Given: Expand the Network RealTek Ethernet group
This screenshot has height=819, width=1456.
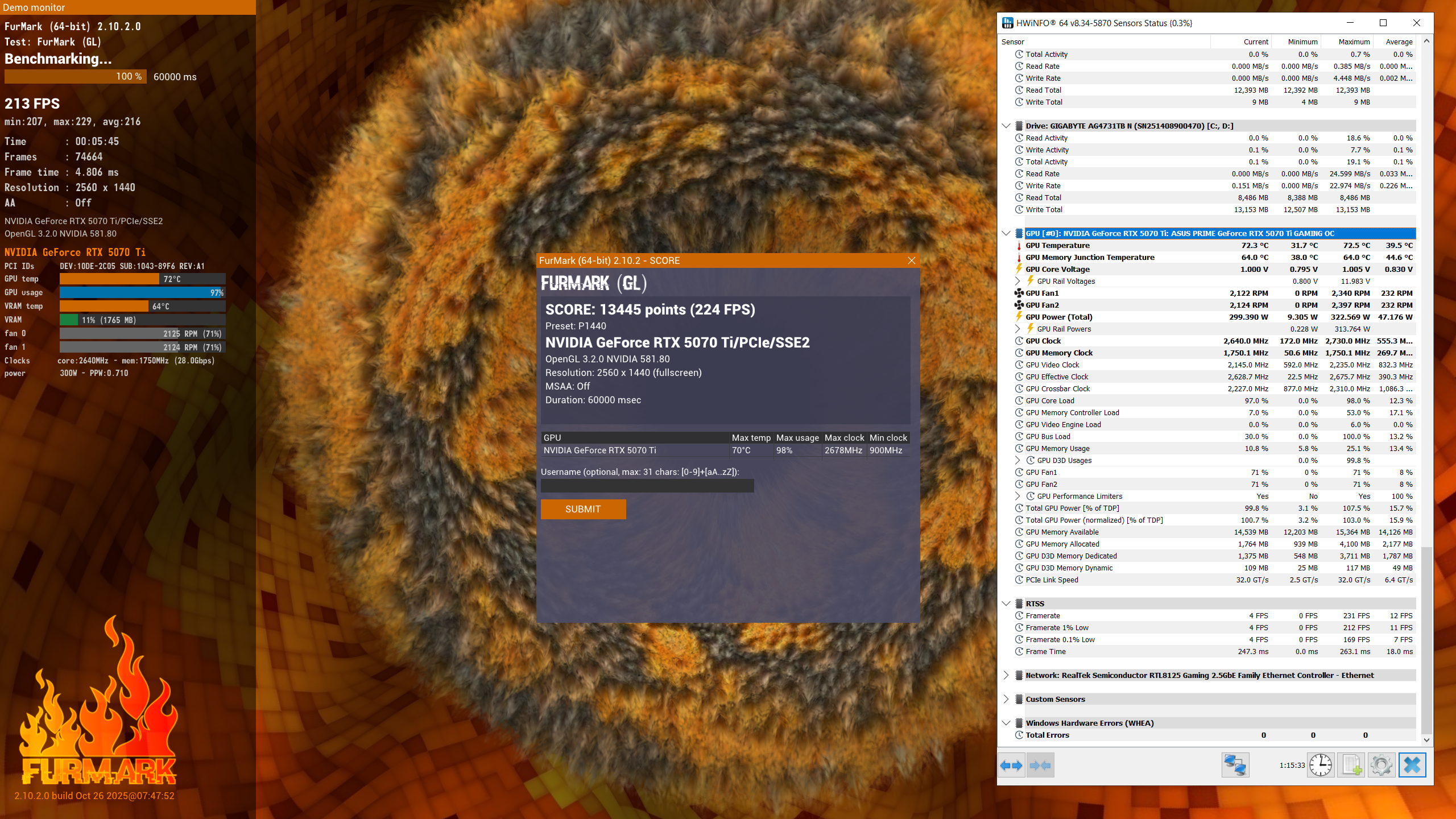Looking at the screenshot, I should tap(1006, 676).
